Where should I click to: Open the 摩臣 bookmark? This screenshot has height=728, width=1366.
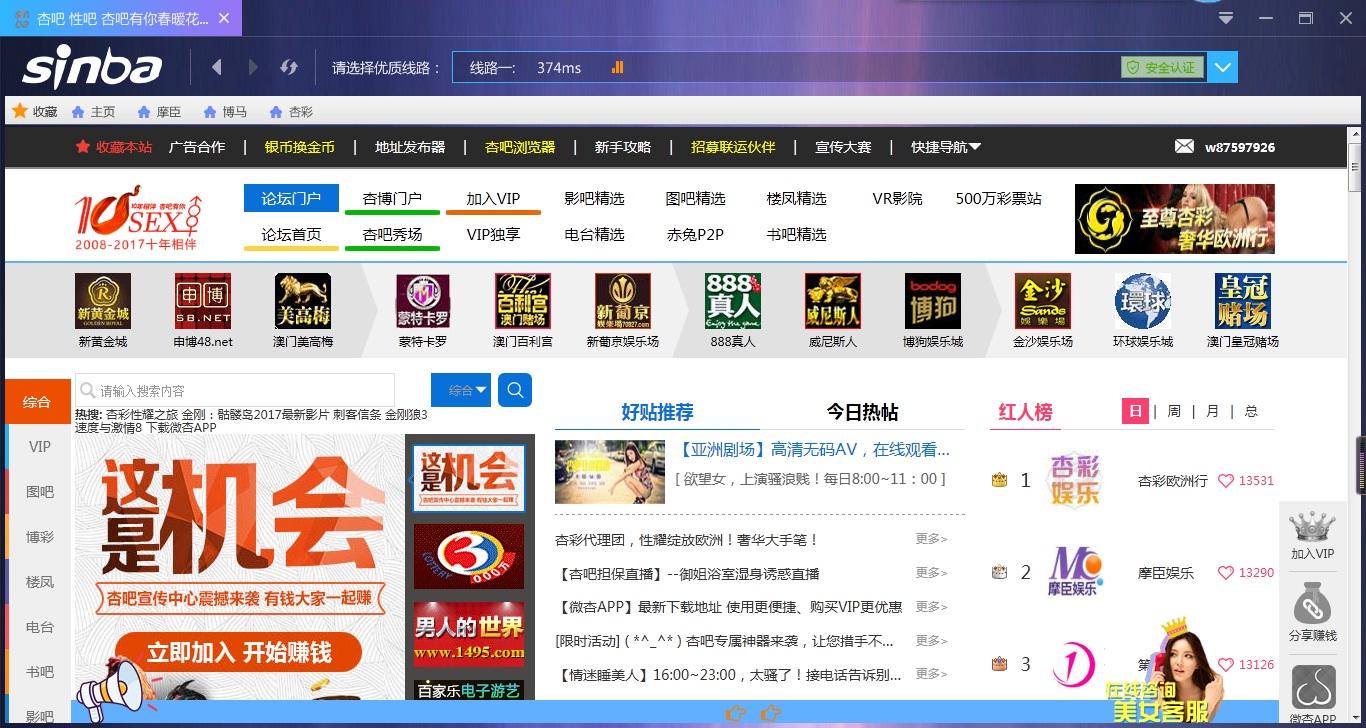159,112
